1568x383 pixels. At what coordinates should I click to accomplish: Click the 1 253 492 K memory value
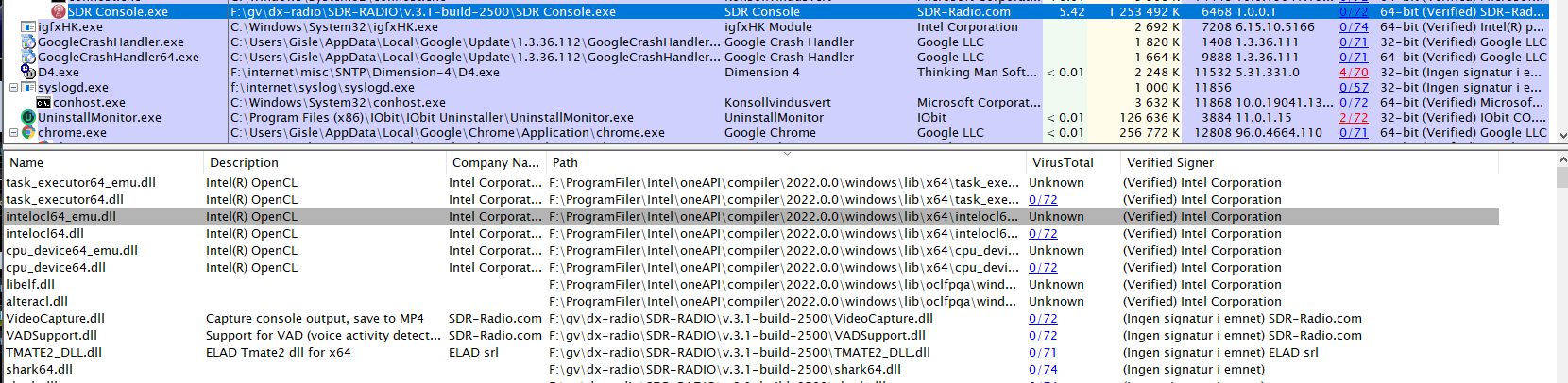(x=1144, y=12)
